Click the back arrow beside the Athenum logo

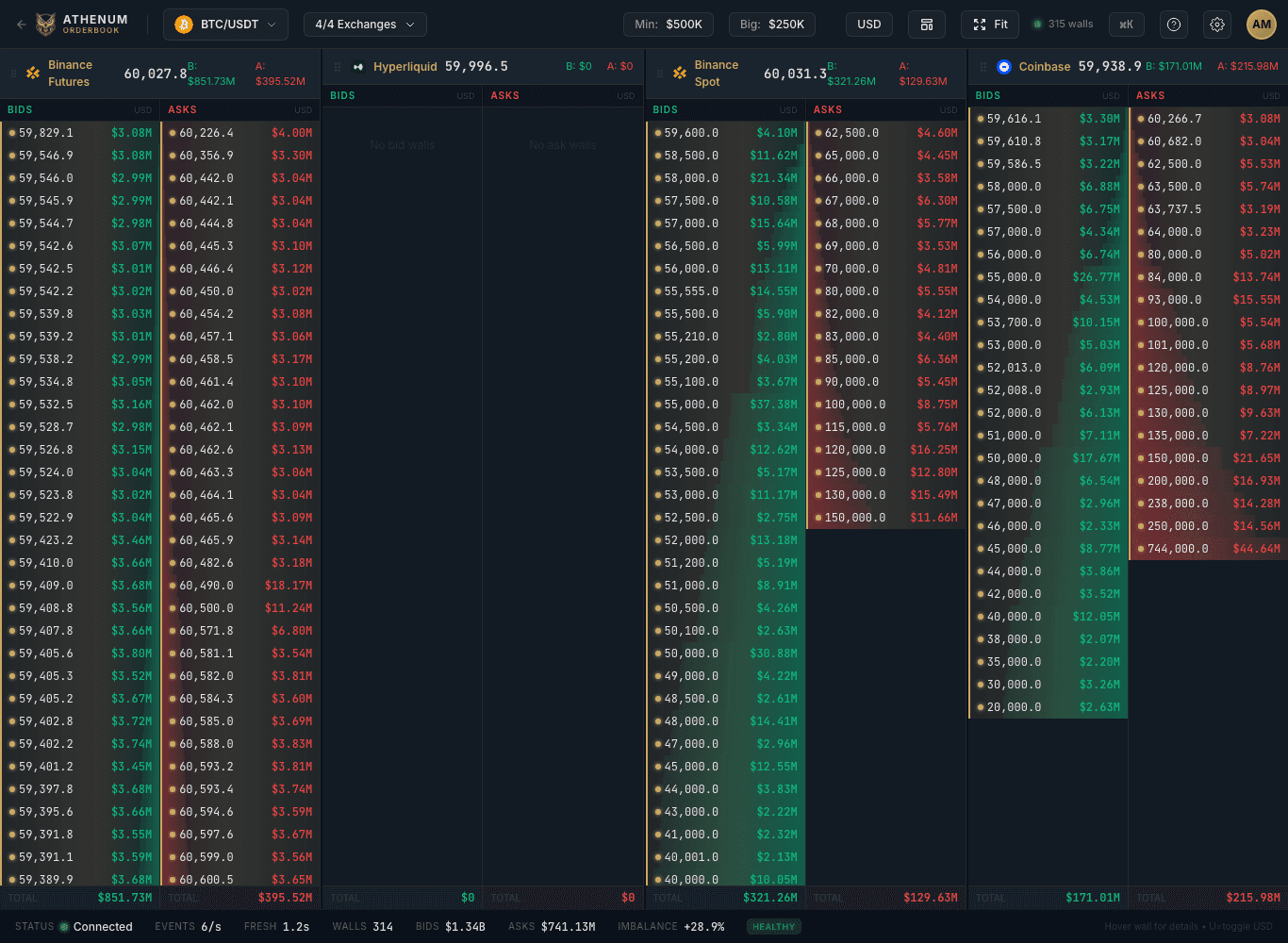click(21, 25)
